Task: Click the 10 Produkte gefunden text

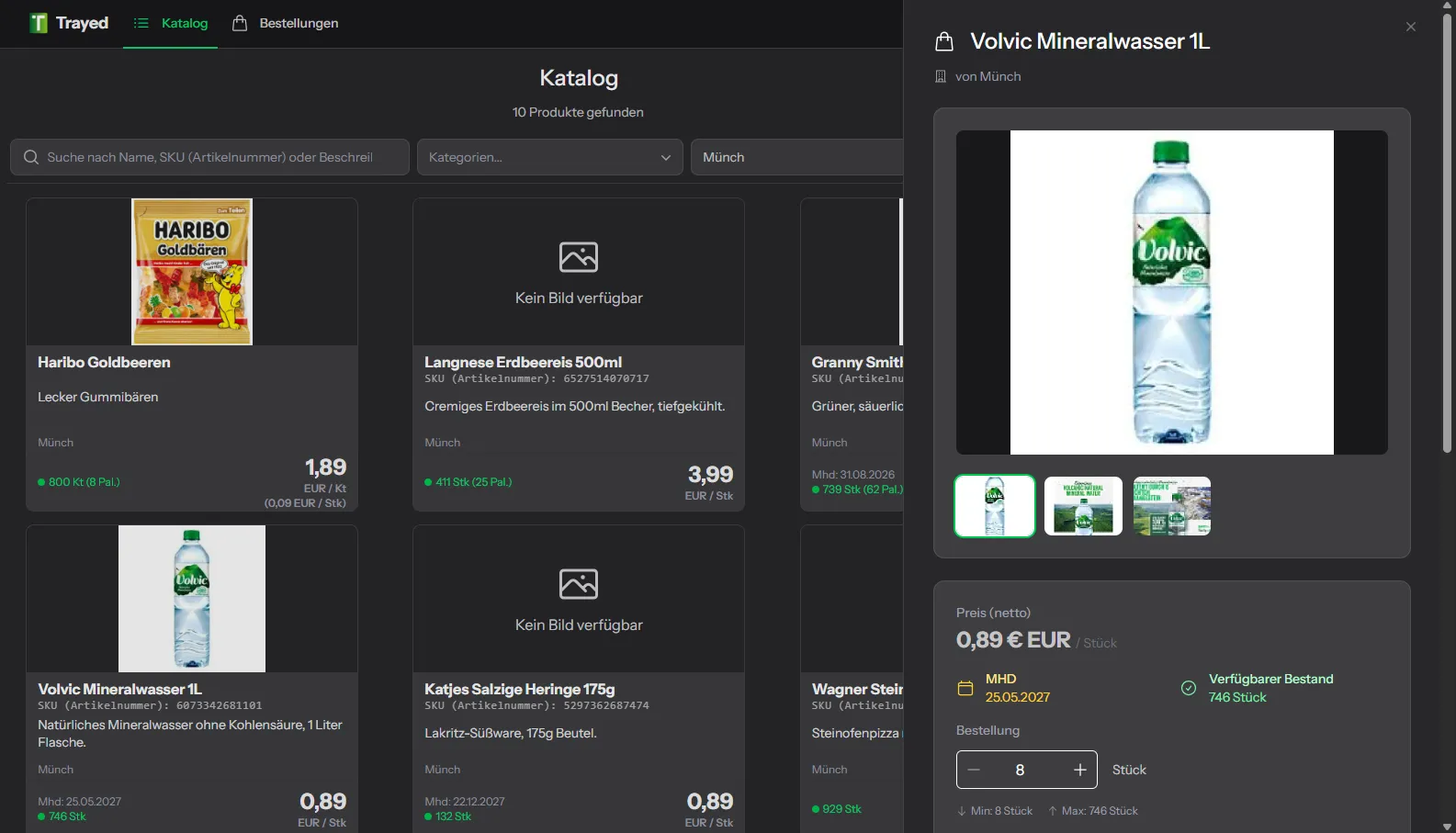Action: (578, 112)
